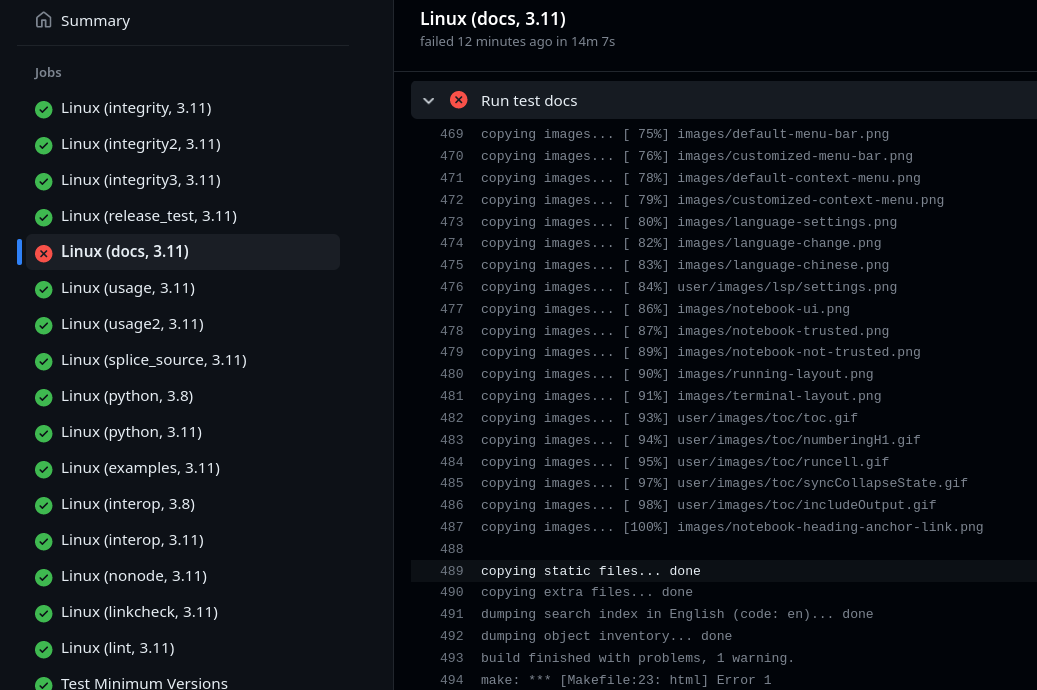Click red failure icon for Linux (docs, 3.11)
1037x690 pixels.
[44, 253]
